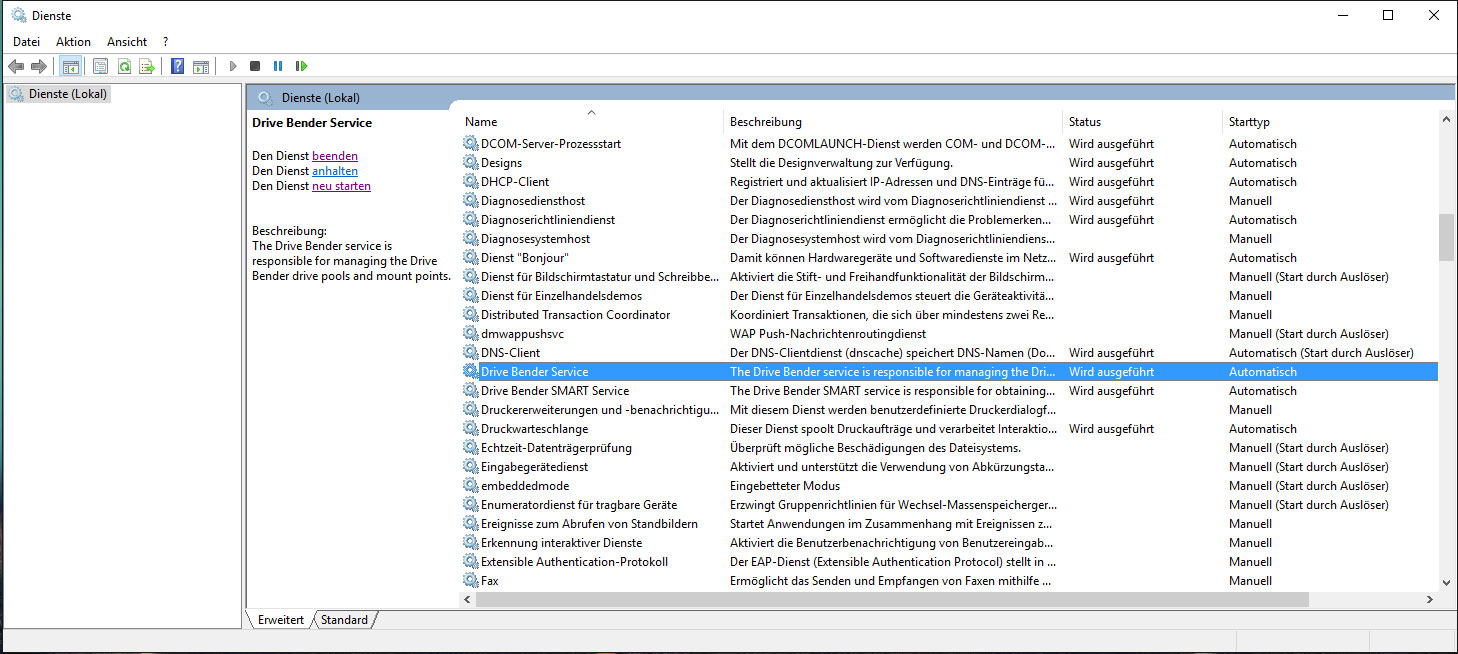Toggle the show/hide action pane icon
This screenshot has height=654, width=1458.
pyautogui.click(x=201, y=66)
